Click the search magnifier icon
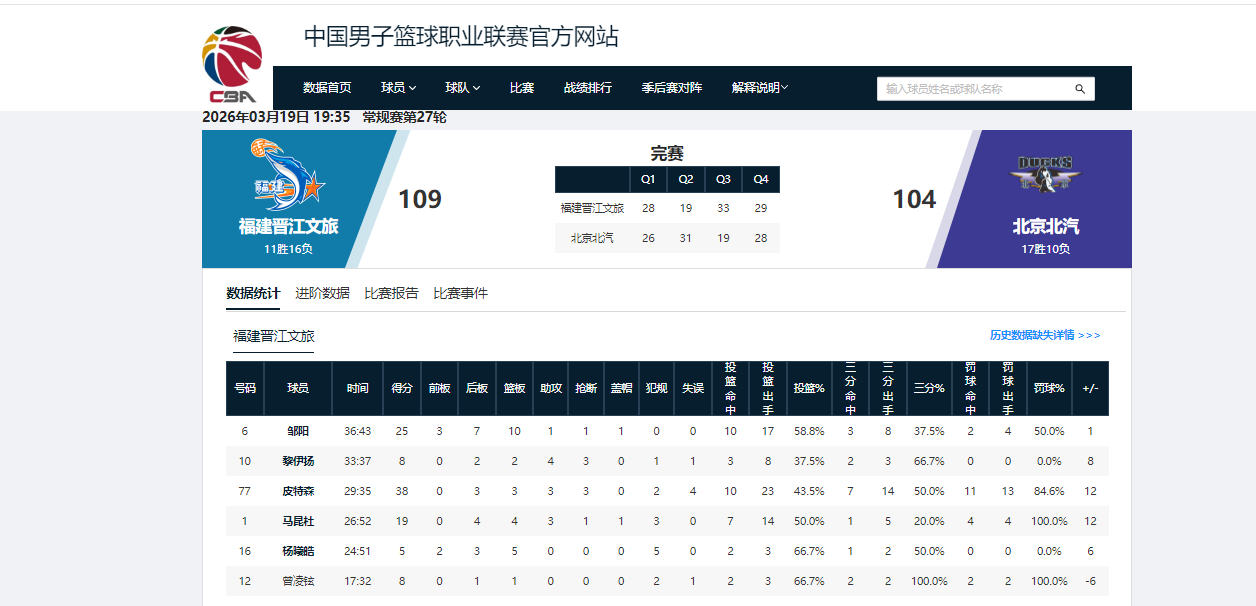This screenshot has height=606, width=1256. coord(1080,89)
